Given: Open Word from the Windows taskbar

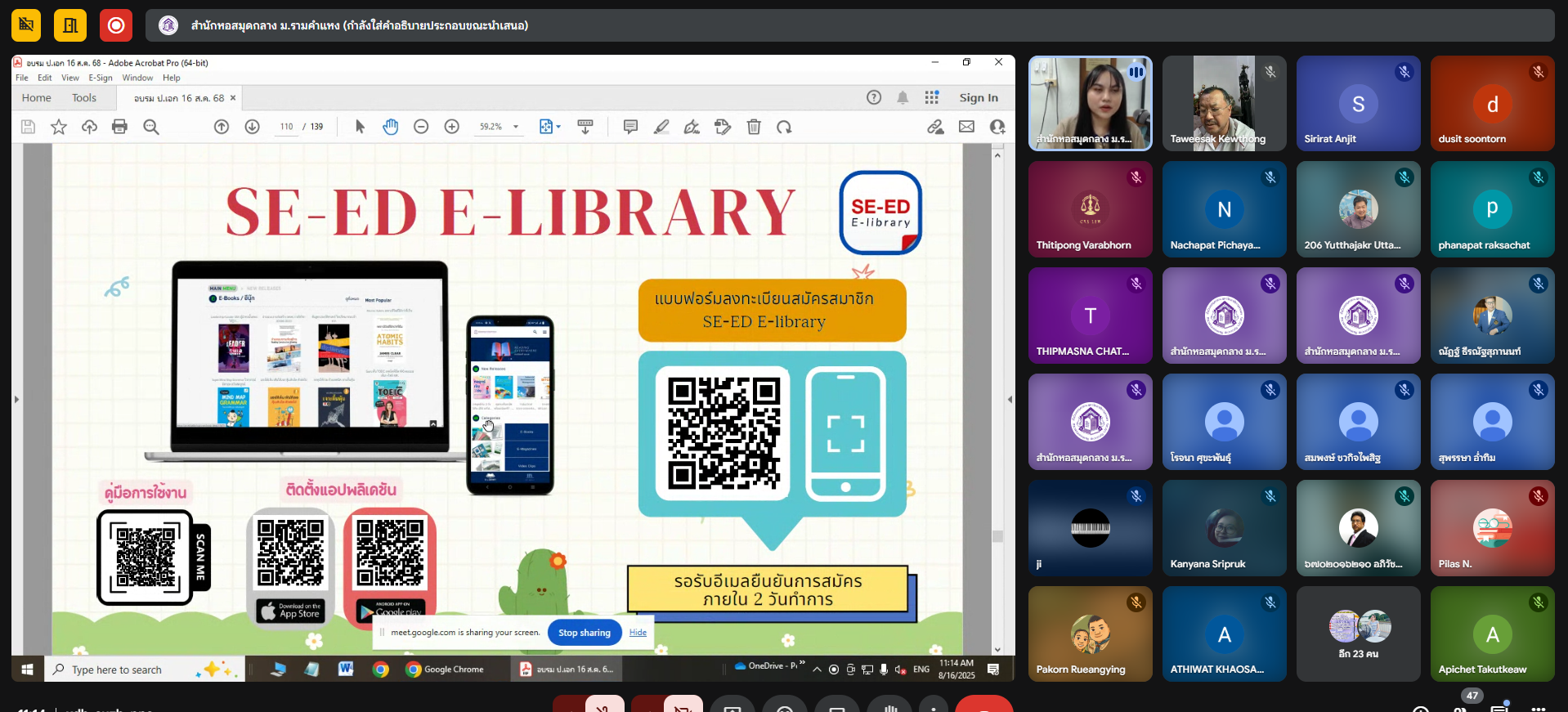Looking at the screenshot, I should click(346, 669).
